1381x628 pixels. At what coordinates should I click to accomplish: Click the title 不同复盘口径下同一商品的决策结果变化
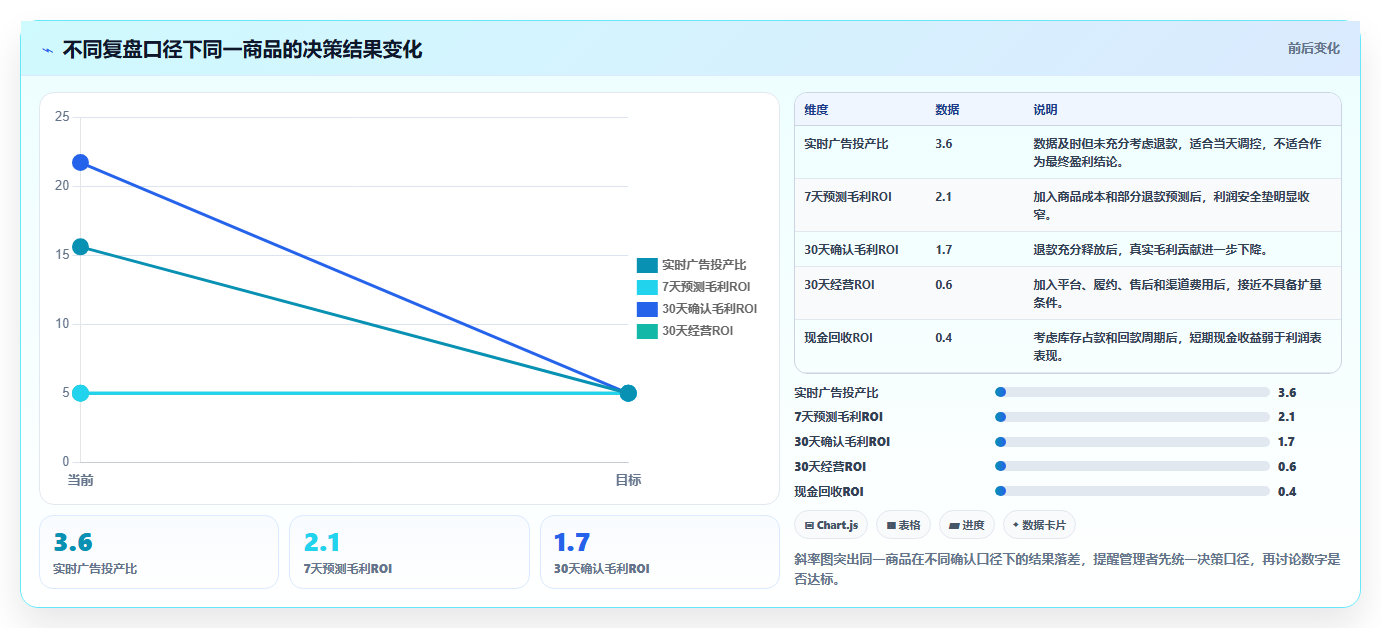[x=242, y=50]
